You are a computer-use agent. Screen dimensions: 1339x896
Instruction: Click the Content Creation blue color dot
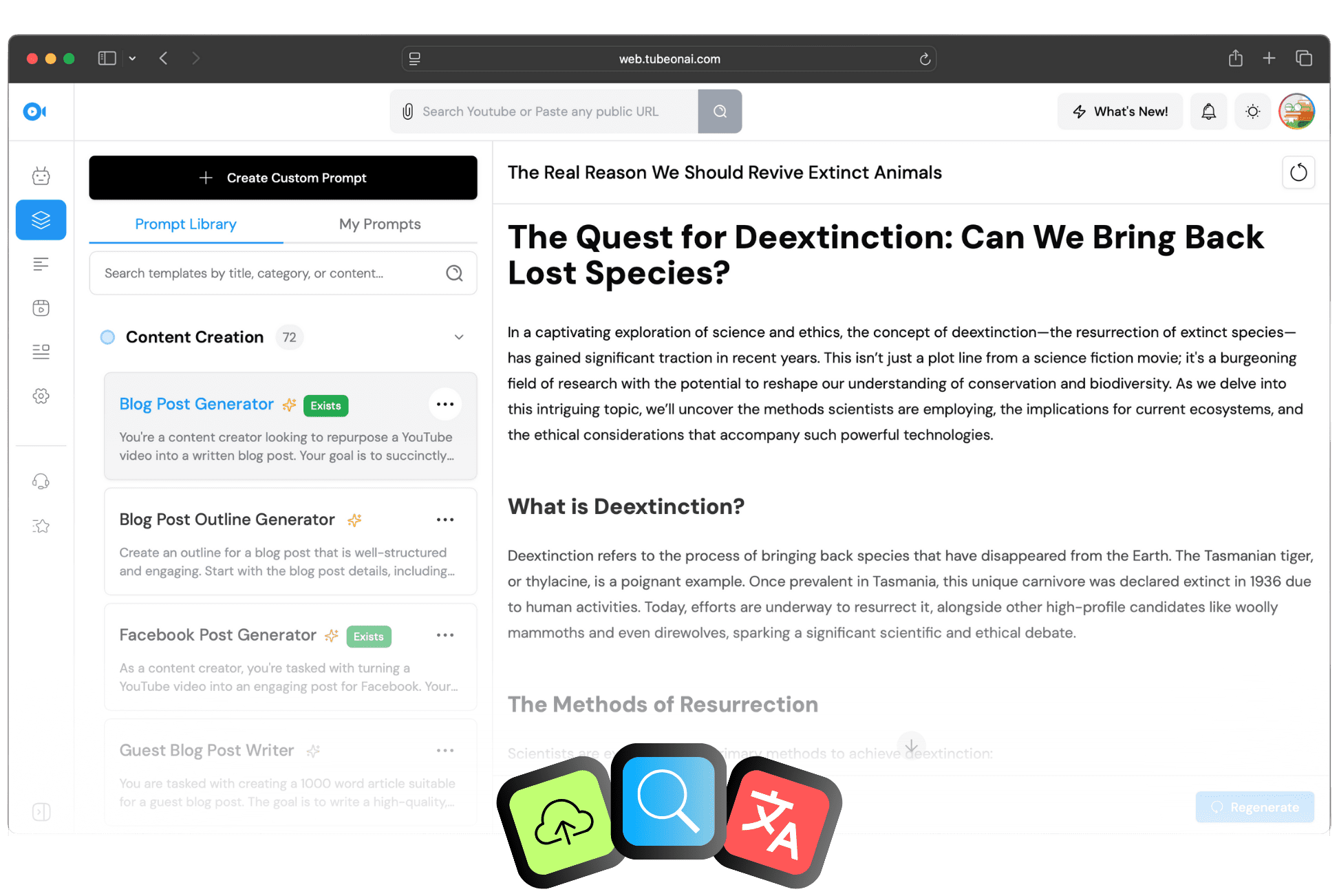point(108,337)
